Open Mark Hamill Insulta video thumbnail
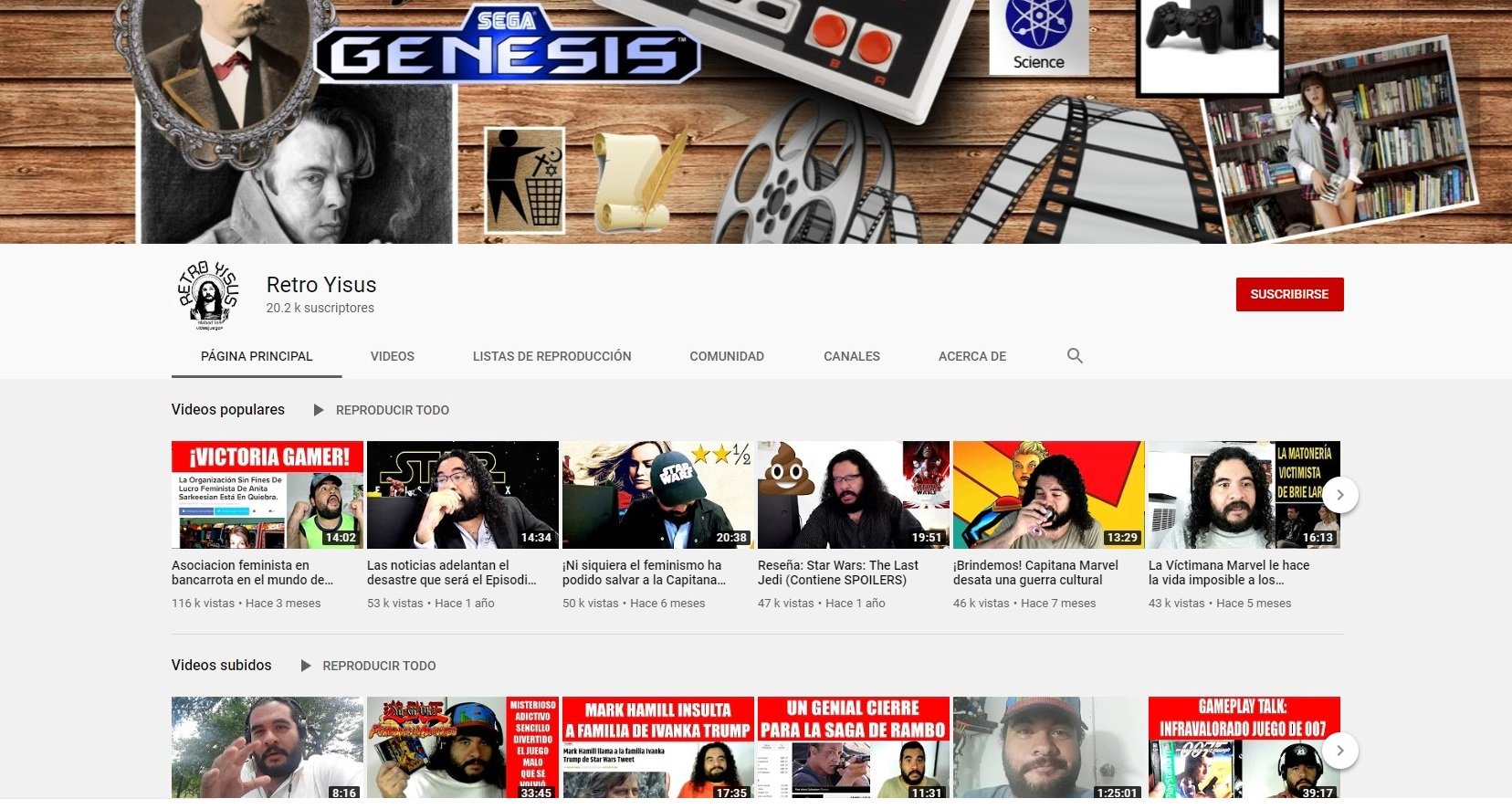Image resolution: width=1512 pixels, height=809 pixels. 658,748
